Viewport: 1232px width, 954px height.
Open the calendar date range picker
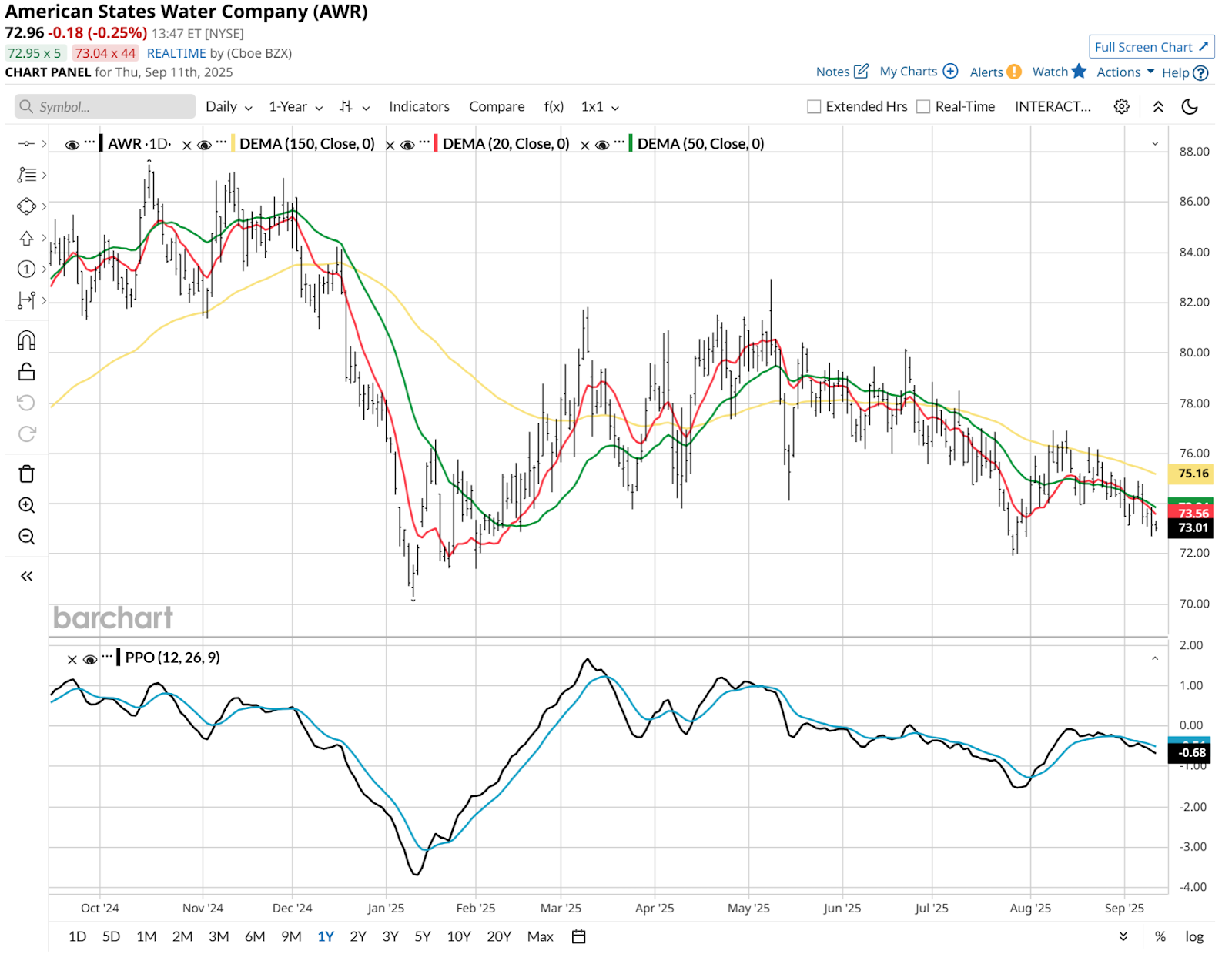579,936
